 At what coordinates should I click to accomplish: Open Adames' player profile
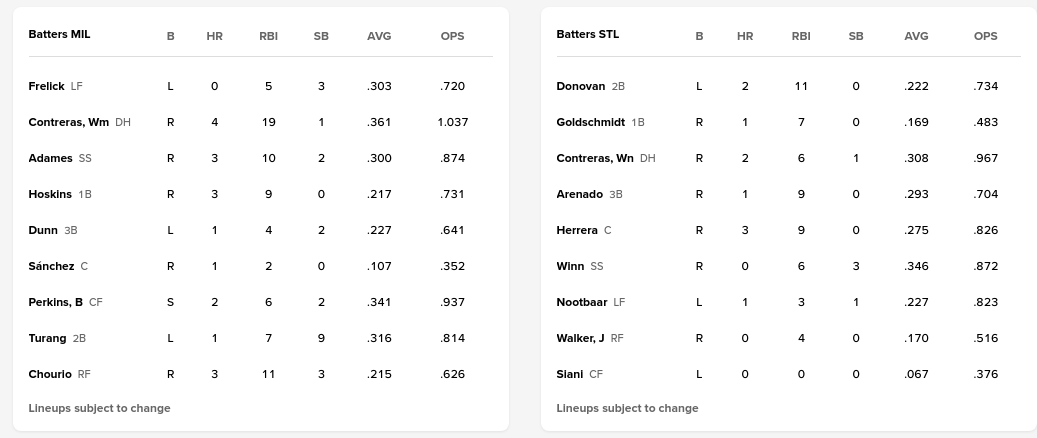(x=50, y=158)
